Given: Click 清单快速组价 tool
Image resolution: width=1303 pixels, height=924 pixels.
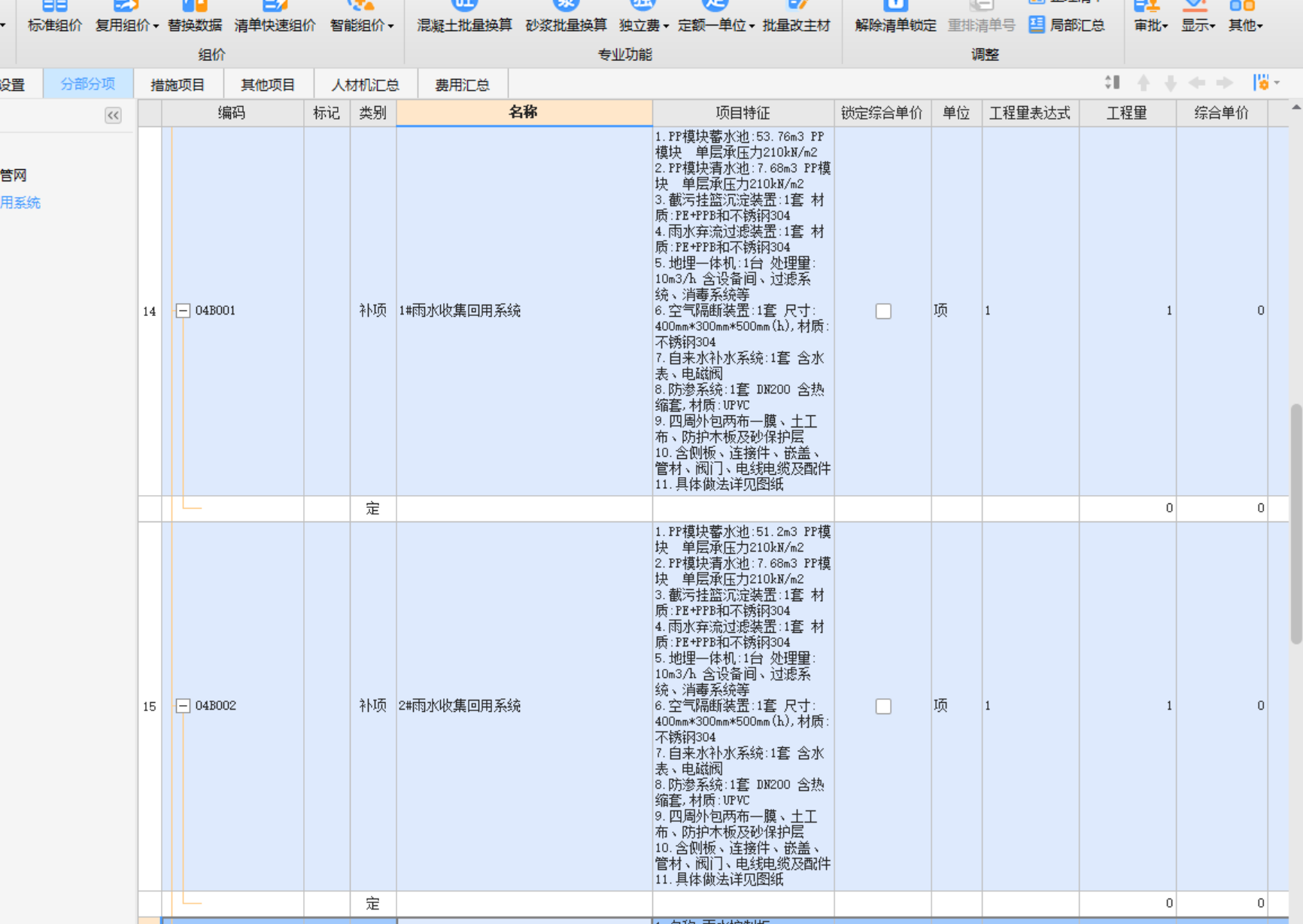Looking at the screenshot, I should tap(275, 17).
